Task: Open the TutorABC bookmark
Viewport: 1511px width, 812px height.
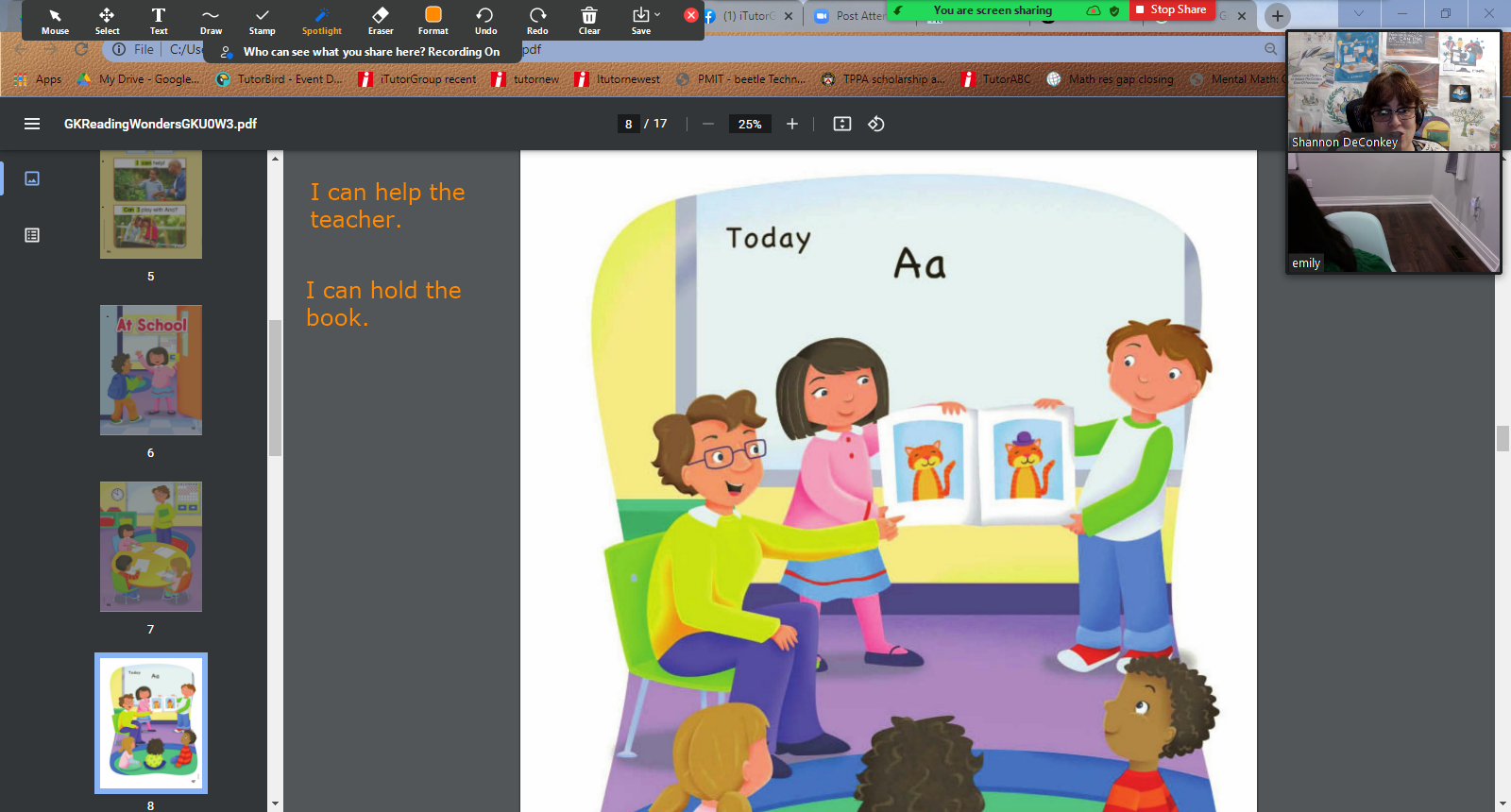Action: tap(996, 79)
